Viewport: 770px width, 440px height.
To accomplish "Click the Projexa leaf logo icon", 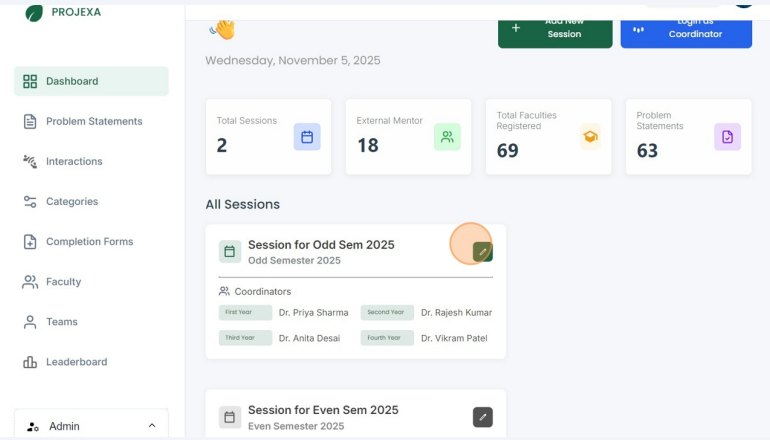I will tap(34, 13).
